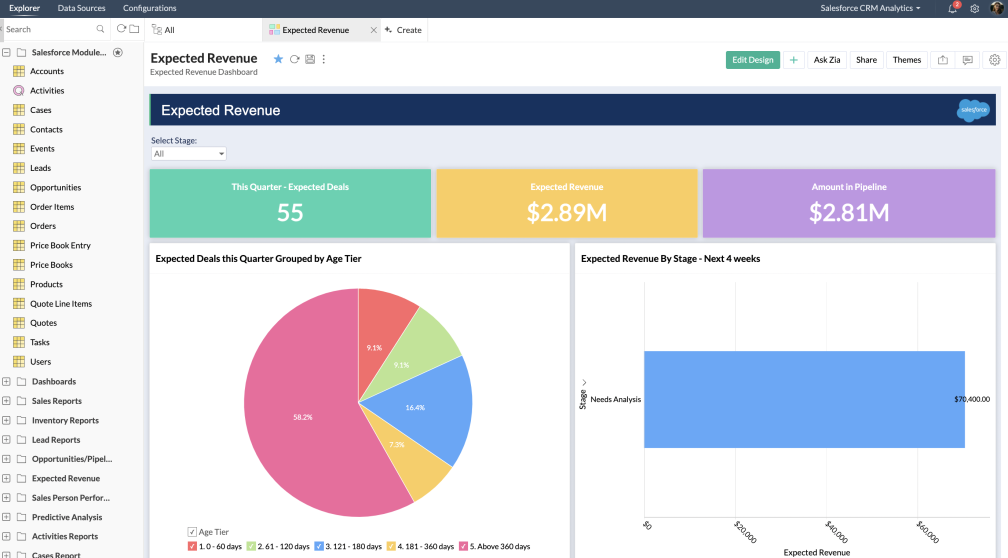Switch to the Explorer tab
Viewport: 1008px width, 558px height.
click(24, 8)
